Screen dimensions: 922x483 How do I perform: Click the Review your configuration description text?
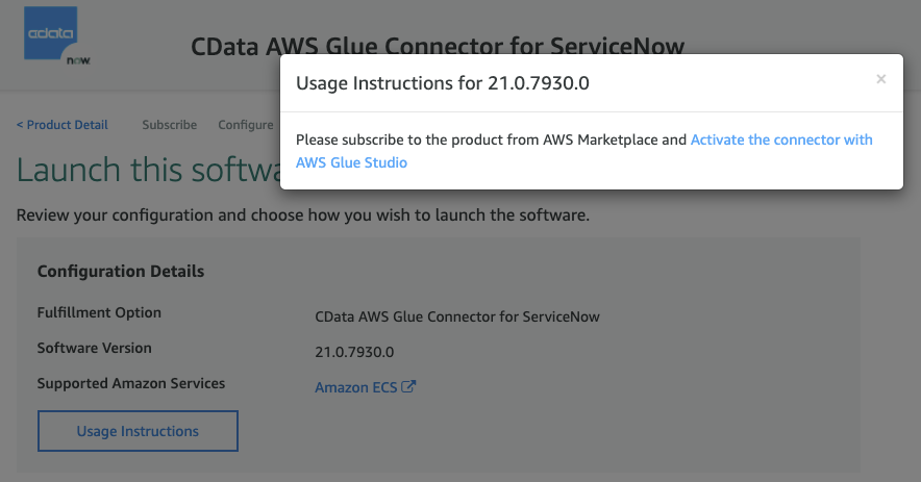302,215
